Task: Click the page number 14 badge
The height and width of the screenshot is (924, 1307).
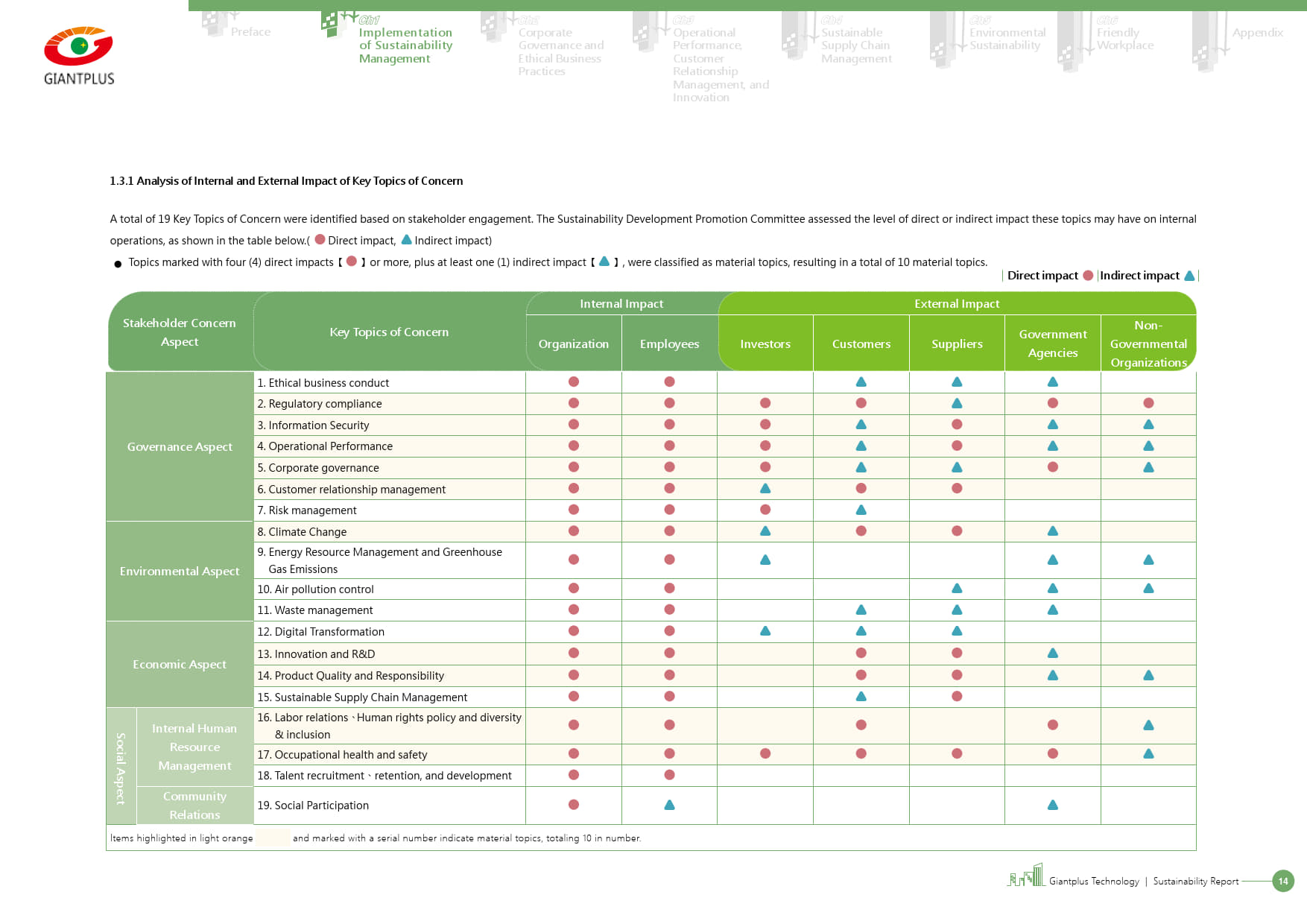Action: [x=1282, y=881]
